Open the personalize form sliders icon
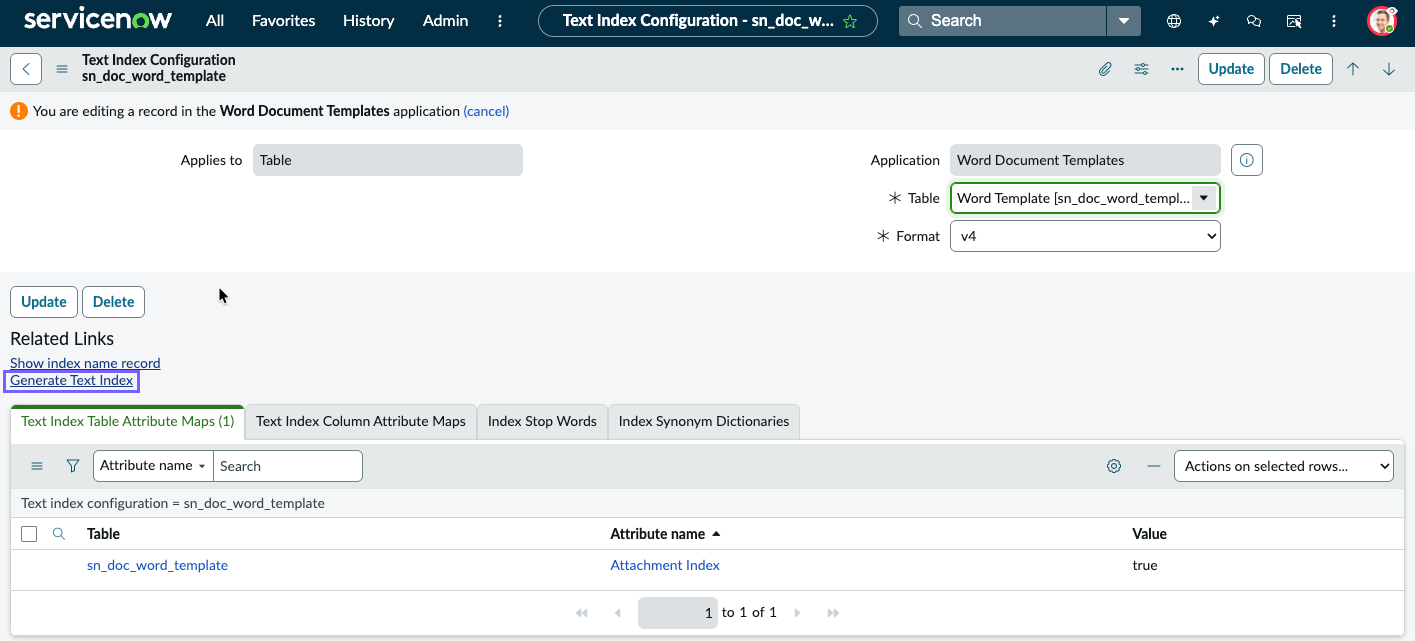1415x641 pixels. (1141, 69)
